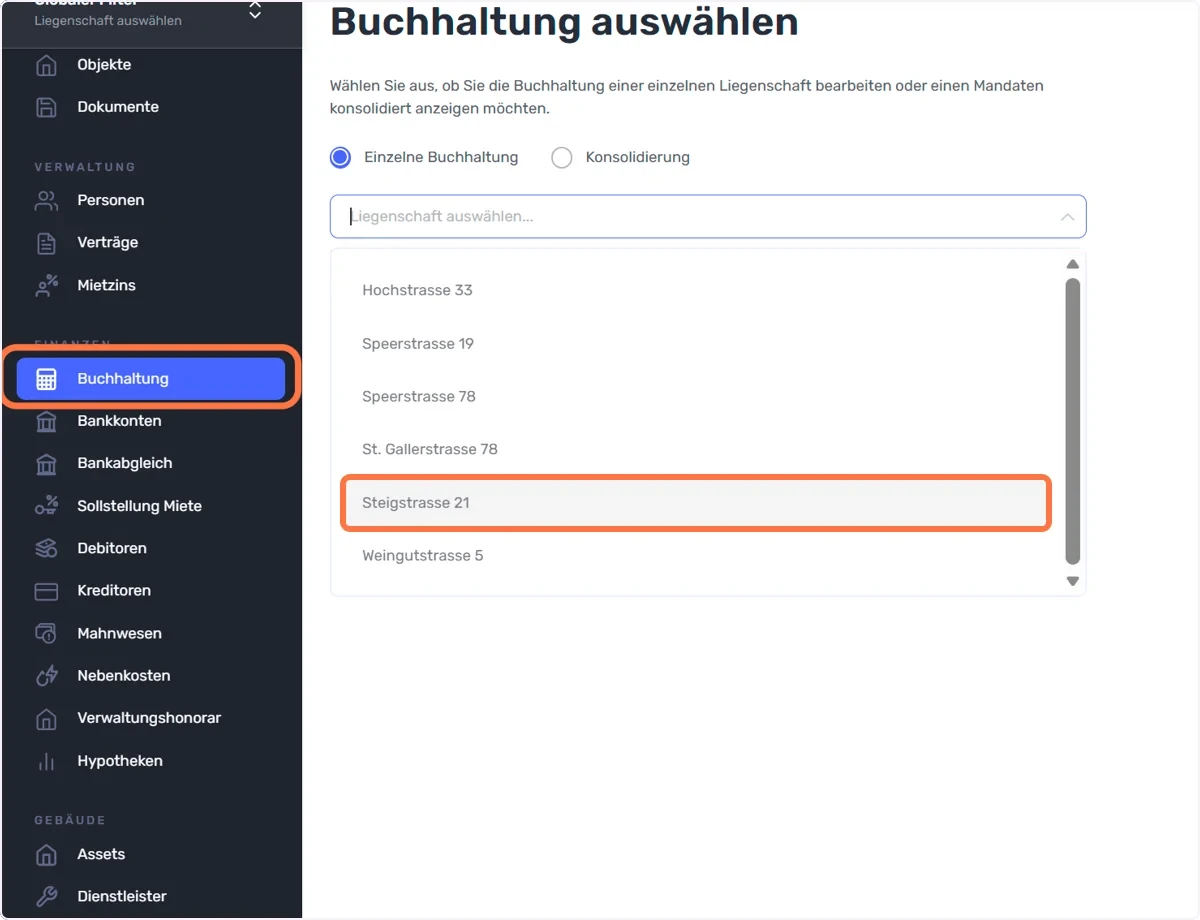Open the Mahnwesen section
1200x920 pixels.
click(151, 634)
